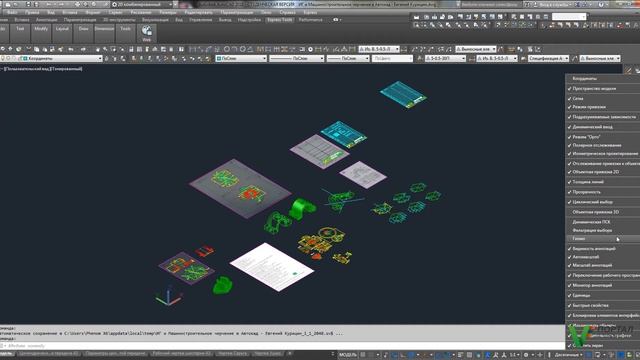Click the workspace gear icon in title bar

coord(114,4)
